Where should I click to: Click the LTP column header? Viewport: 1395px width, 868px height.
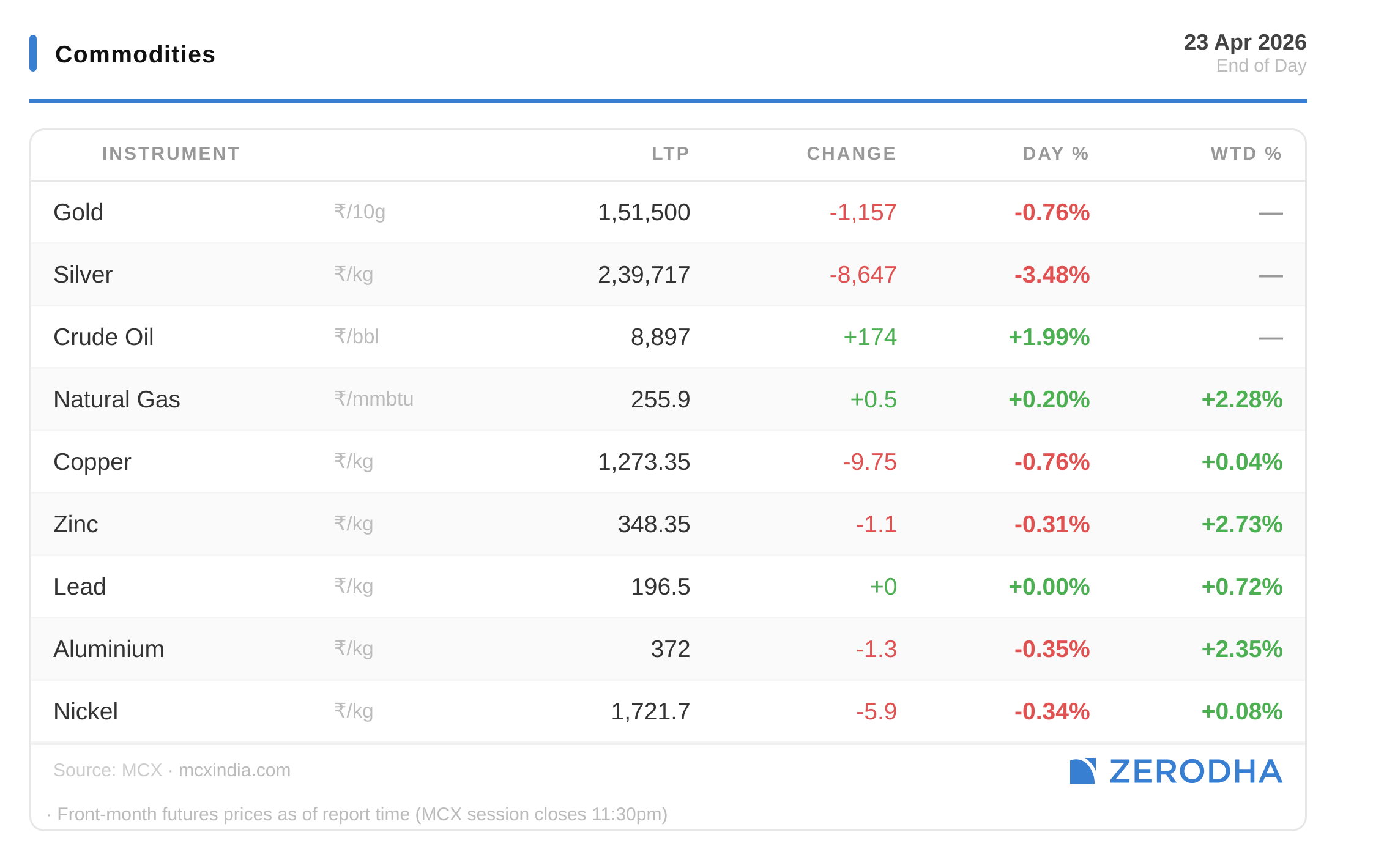(x=670, y=154)
